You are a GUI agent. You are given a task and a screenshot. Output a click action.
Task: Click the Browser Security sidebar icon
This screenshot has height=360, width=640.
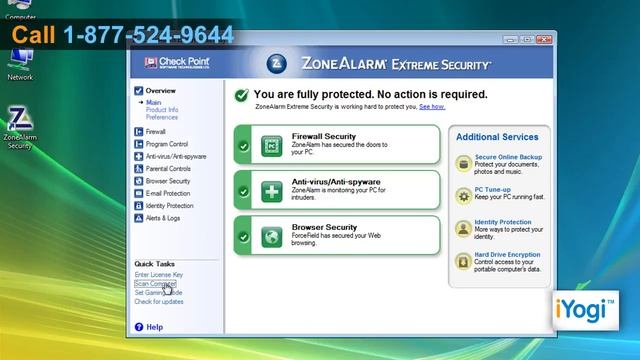(139, 181)
